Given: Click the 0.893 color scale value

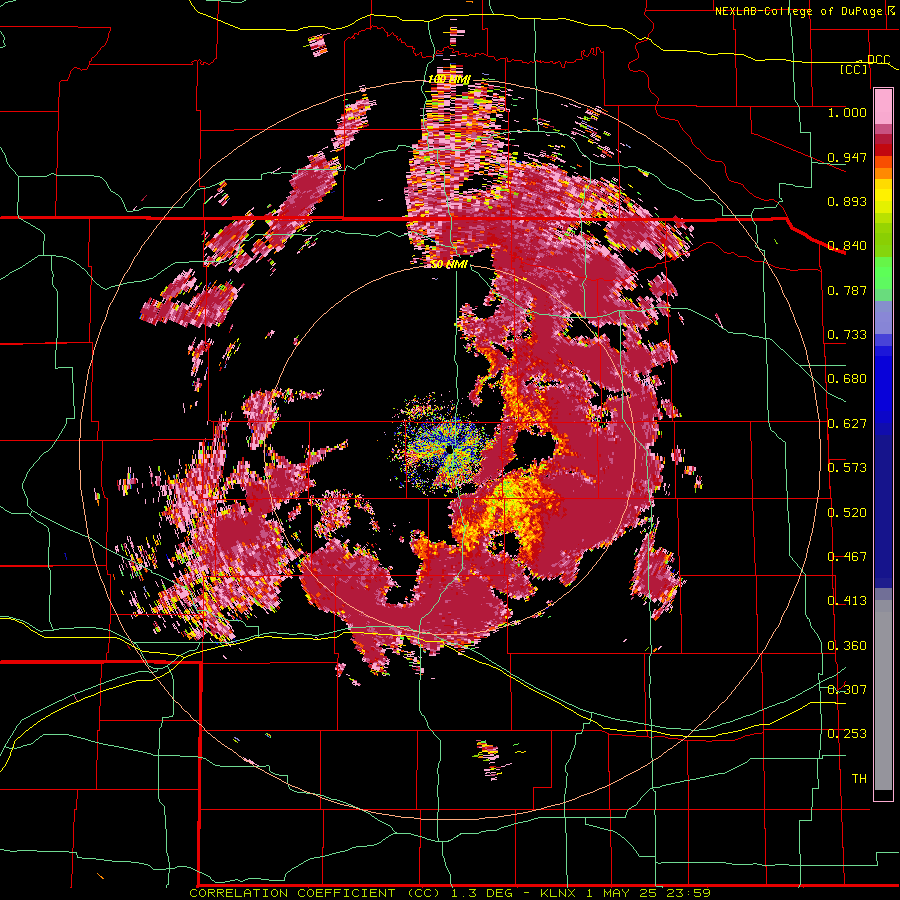Looking at the screenshot, I should (847, 201).
